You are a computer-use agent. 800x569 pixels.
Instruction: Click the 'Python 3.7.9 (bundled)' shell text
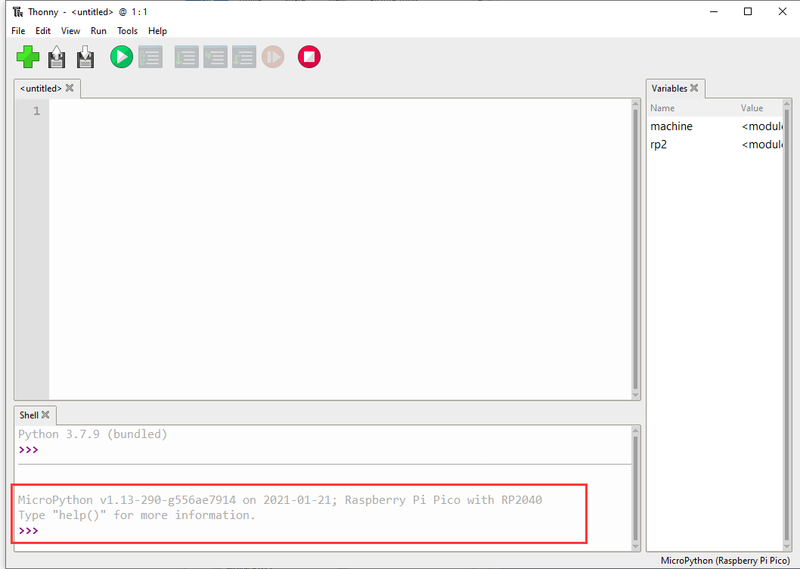pyautogui.click(x=93, y=434)
